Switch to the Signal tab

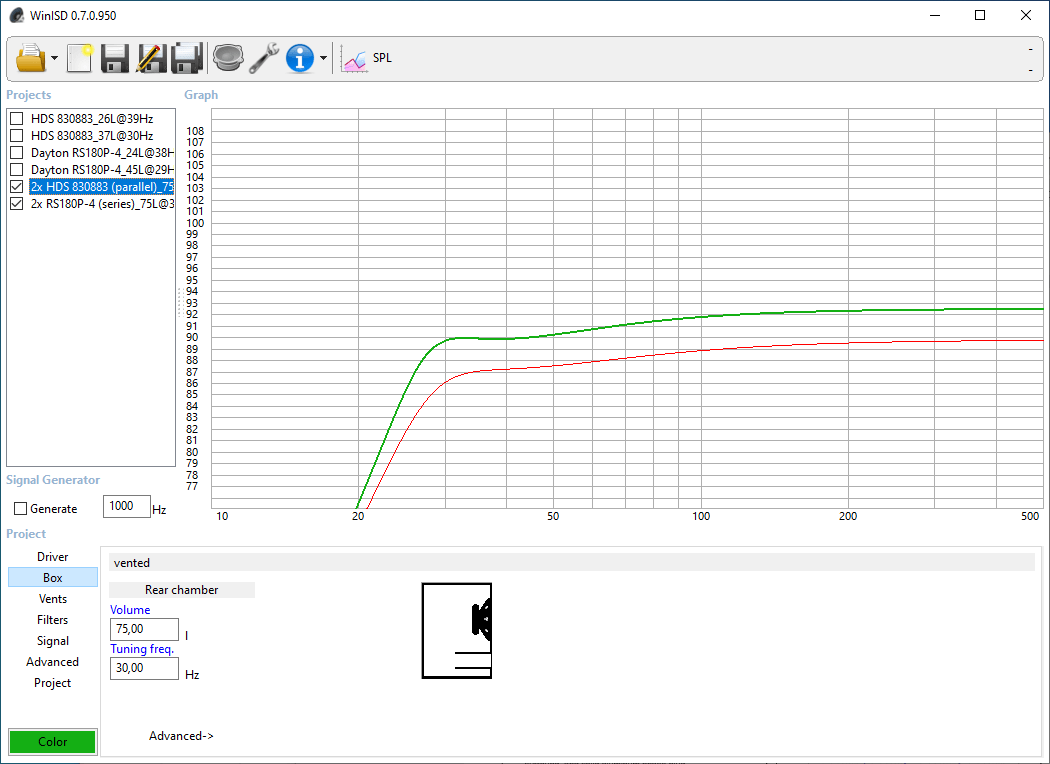[x=53, y=641]
